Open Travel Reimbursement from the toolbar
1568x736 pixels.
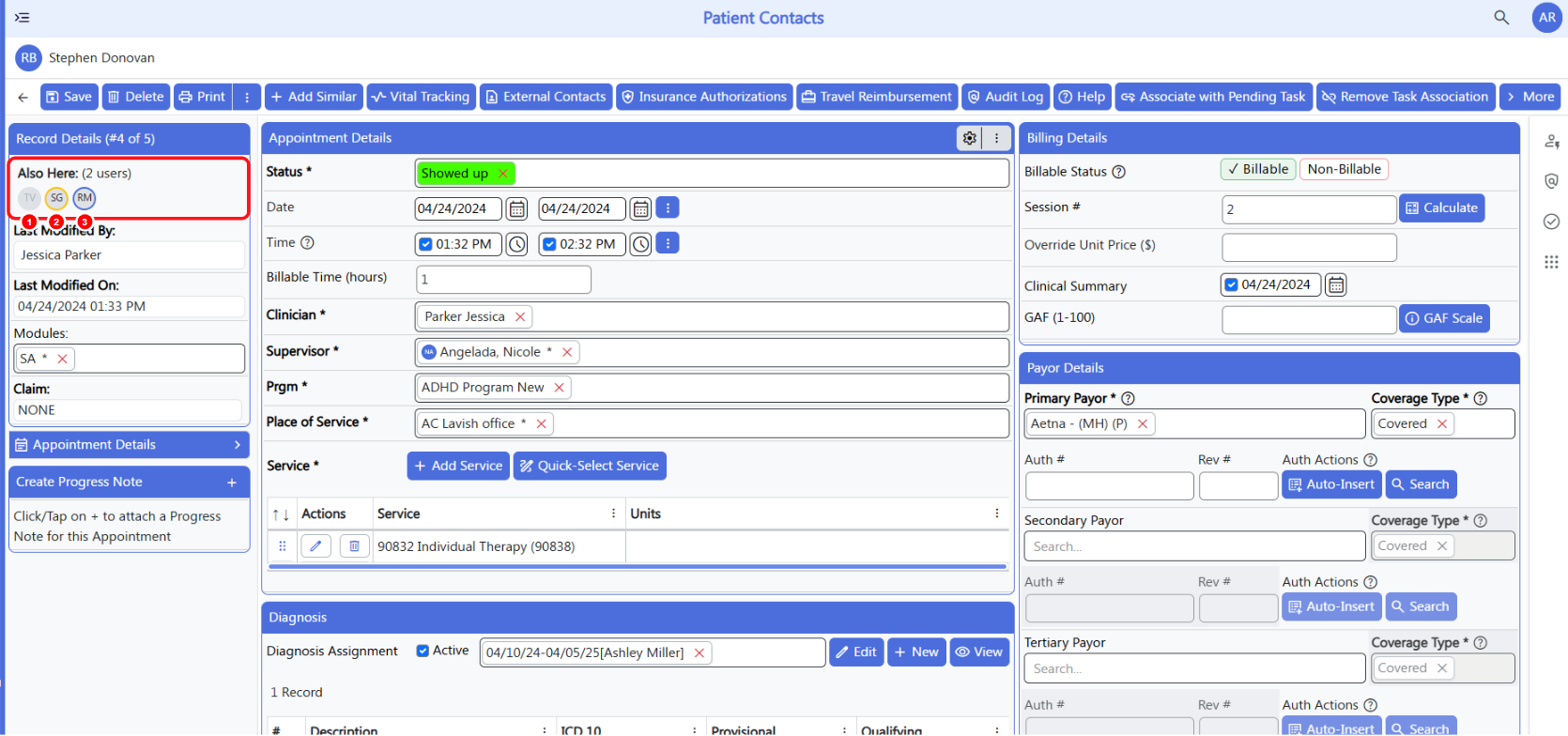(x=877, y=97)
